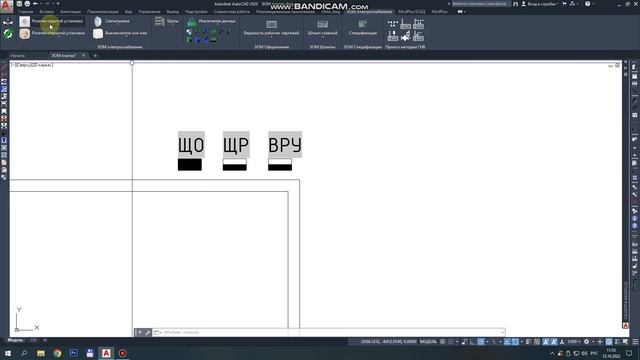Open the Вставка ribbon tab
Screen dimensions: 640x360
[47, 12]
